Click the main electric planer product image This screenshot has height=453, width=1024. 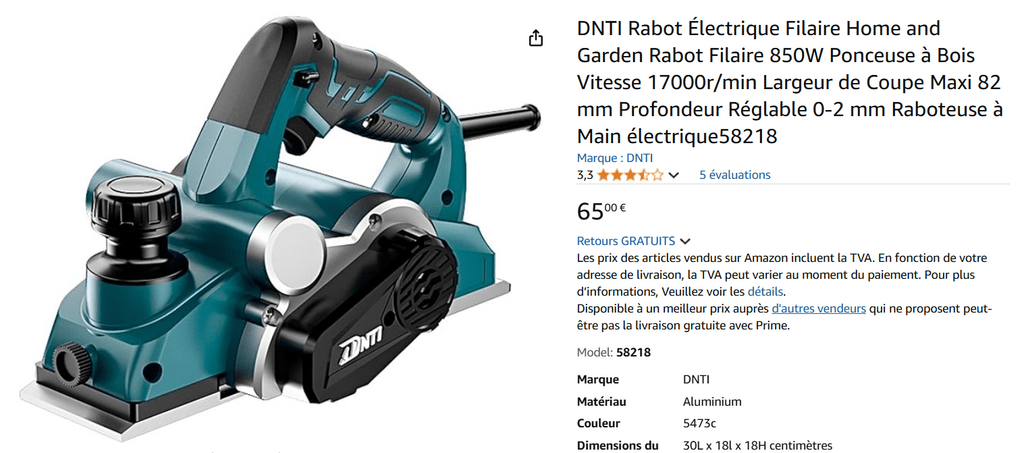(281, 228)
